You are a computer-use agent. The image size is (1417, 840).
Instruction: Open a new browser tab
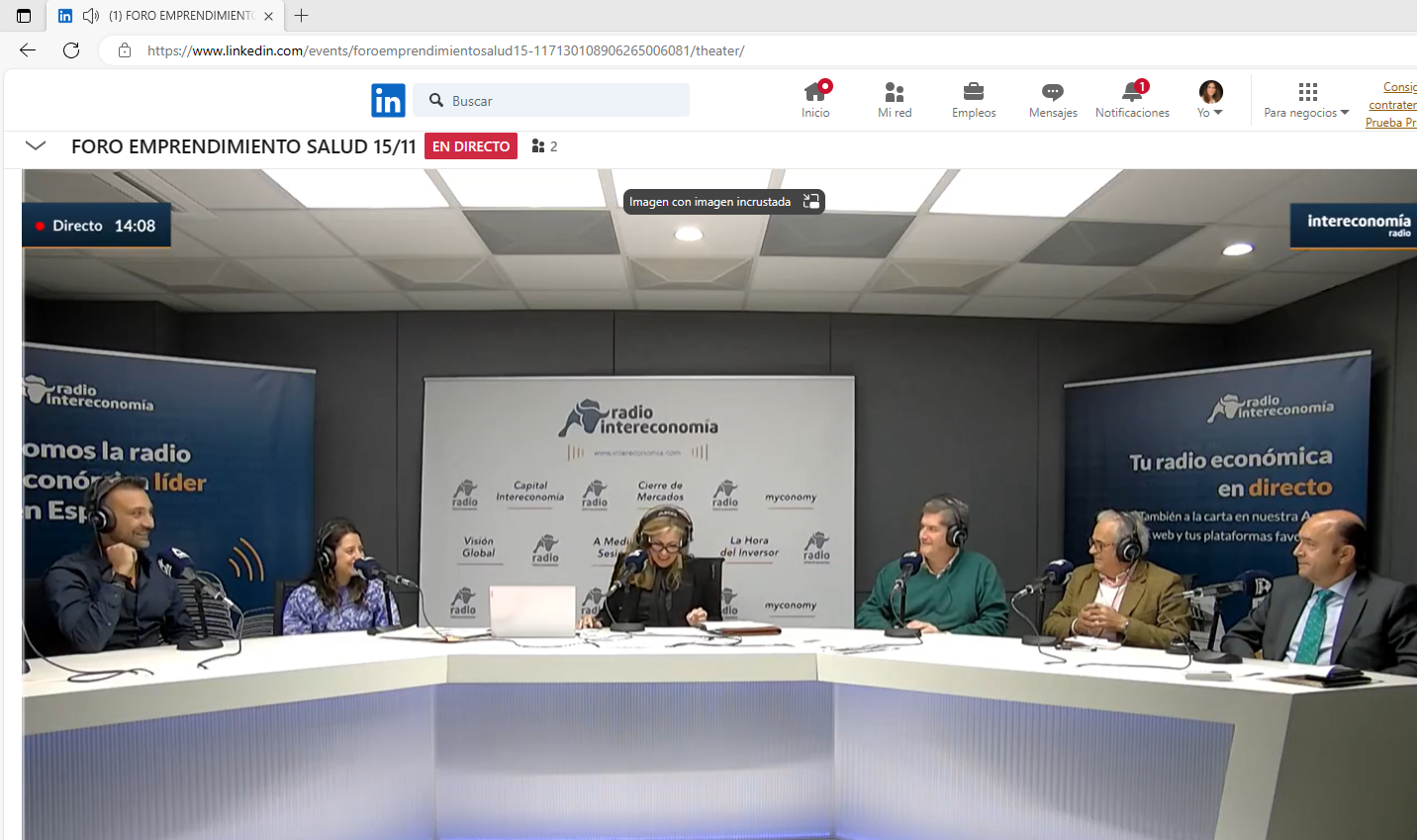(302, 16)
